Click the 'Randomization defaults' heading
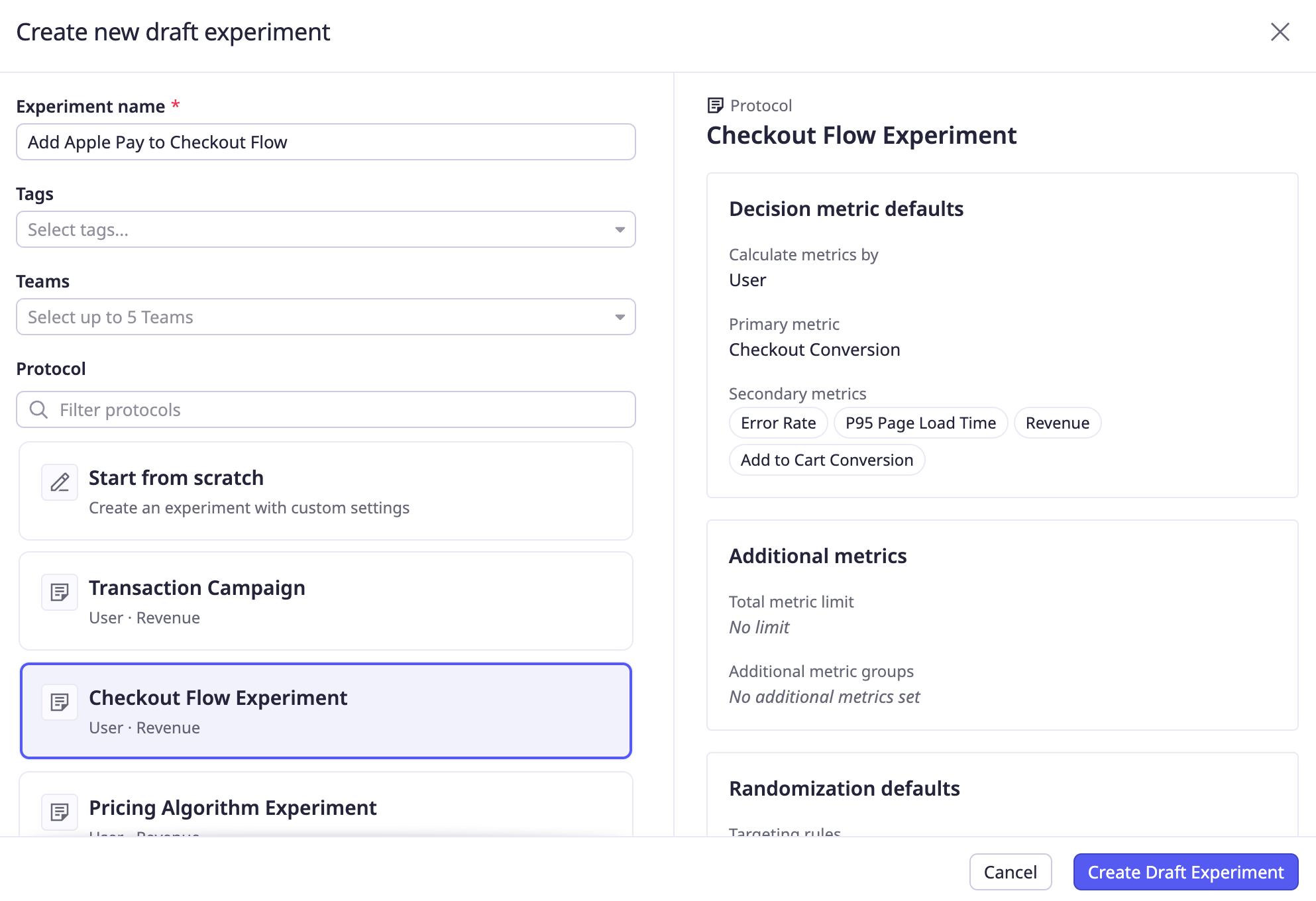Screen dimensions: 1316x901 coord(844,788)
